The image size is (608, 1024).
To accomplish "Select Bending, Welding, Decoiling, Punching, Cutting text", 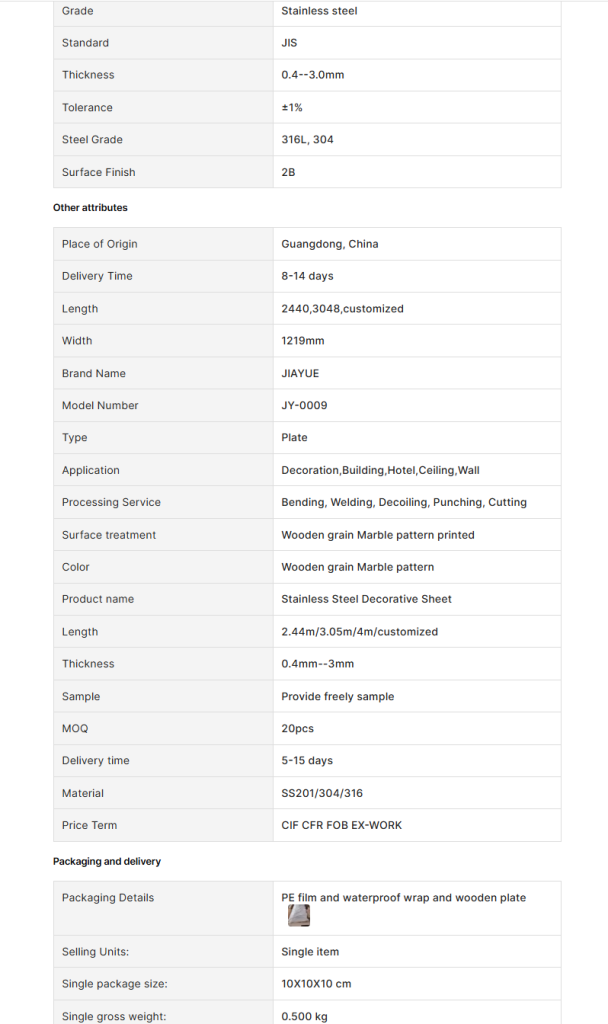I will pyautogui.click(x=404, y=502).
